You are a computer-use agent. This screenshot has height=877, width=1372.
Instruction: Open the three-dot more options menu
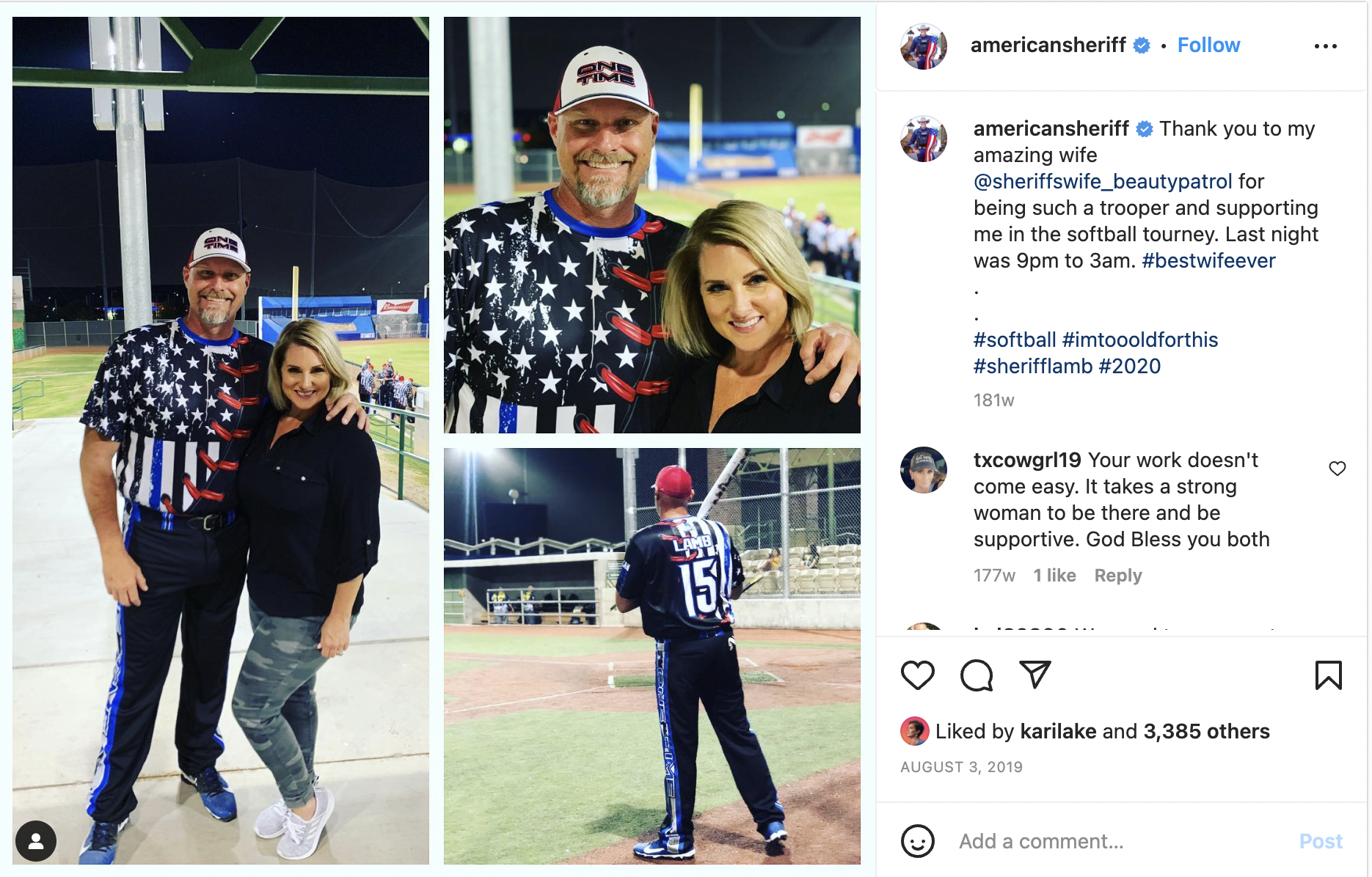point(1325,46)
